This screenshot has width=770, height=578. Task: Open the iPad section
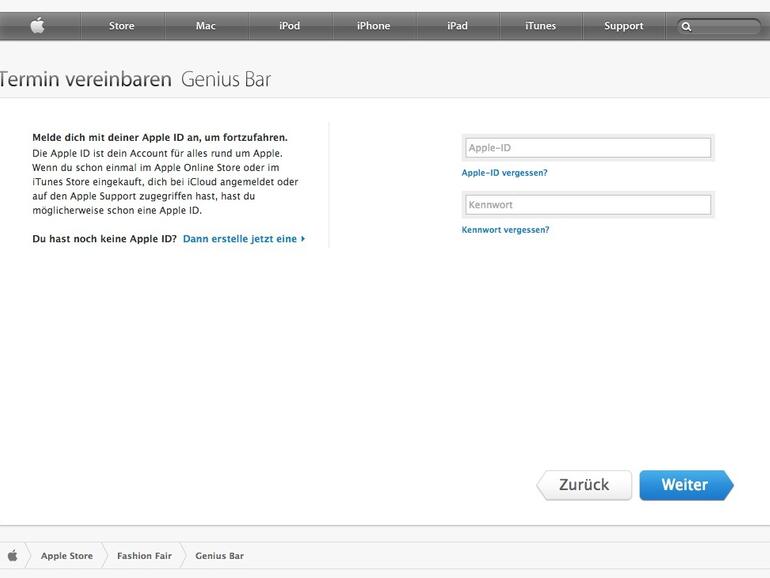click(x=457, y=26)
